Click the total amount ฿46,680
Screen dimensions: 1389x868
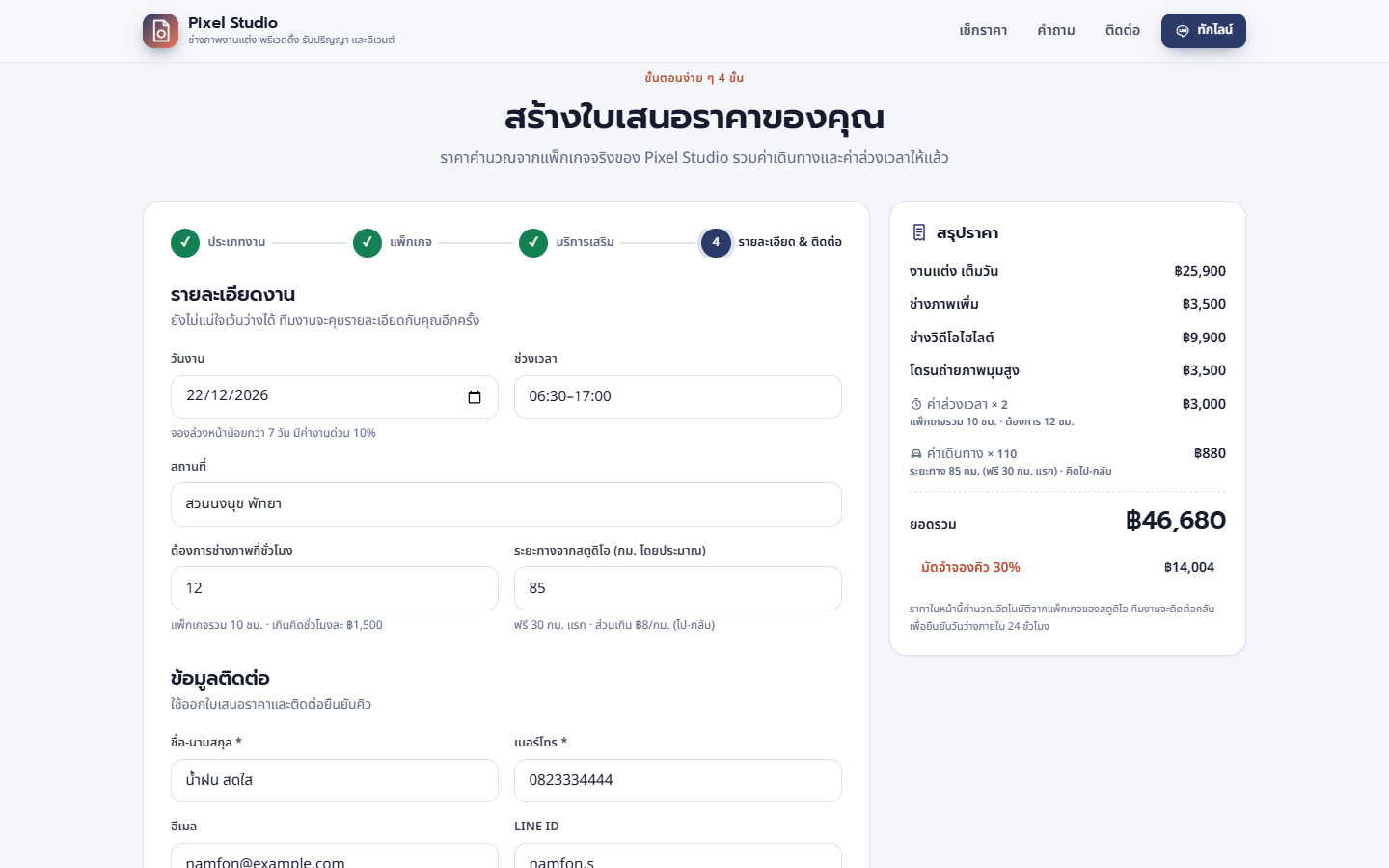coord(1176,521)
